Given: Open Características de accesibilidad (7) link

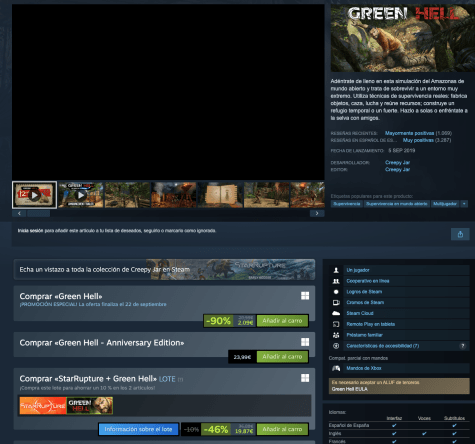Looking at the screenshot, I should click(383, 346).
